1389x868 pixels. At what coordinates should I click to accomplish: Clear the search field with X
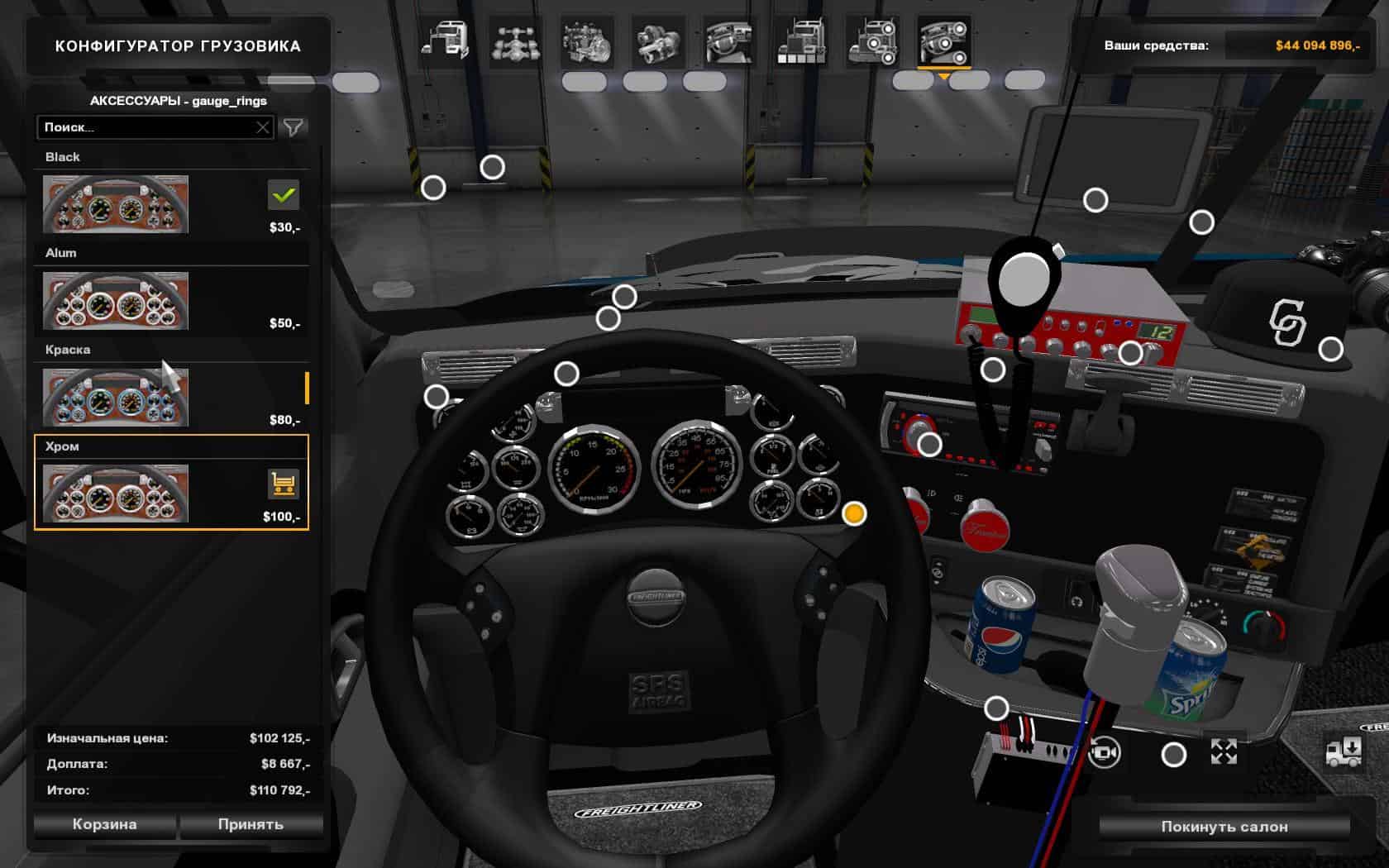tap(262, 127)
